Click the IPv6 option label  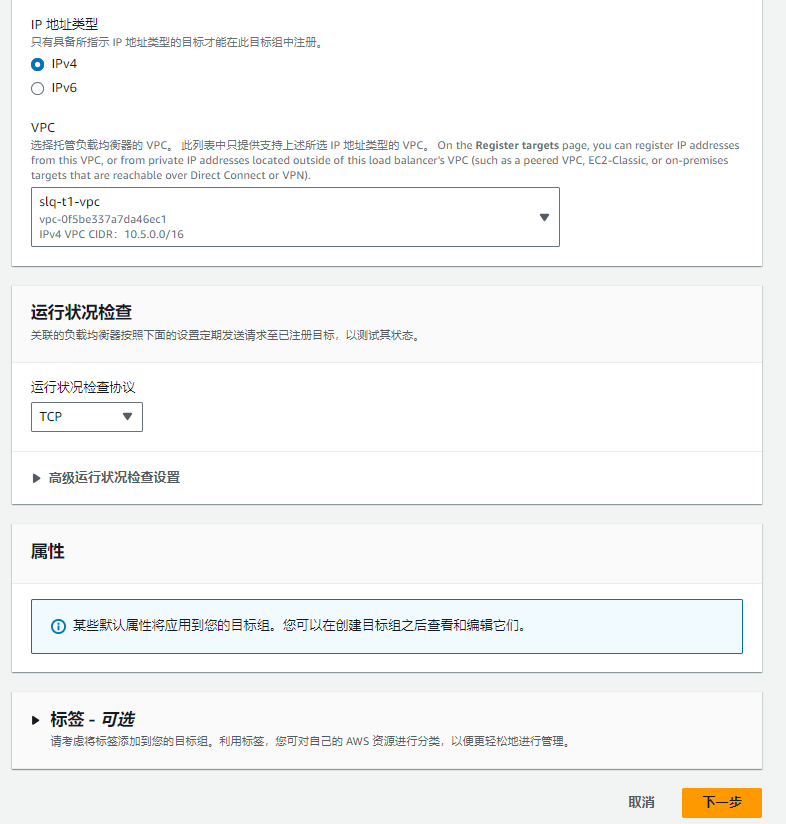click(x=64, y=88)
